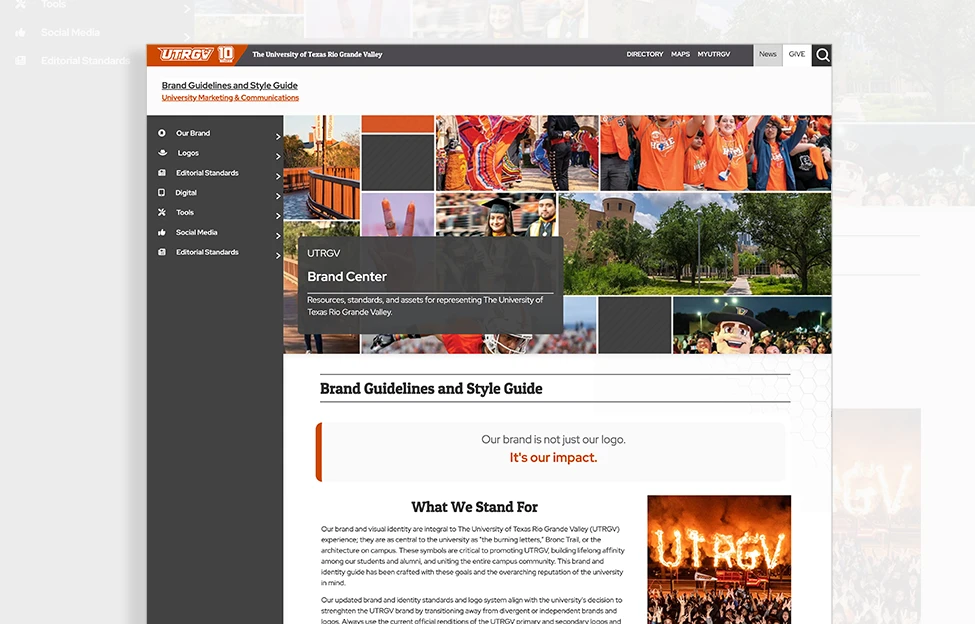The width and height of the screenshot is (975, 624).
Task: Click the Our Brand sidebar icon
Action: [x=162, y=133]
